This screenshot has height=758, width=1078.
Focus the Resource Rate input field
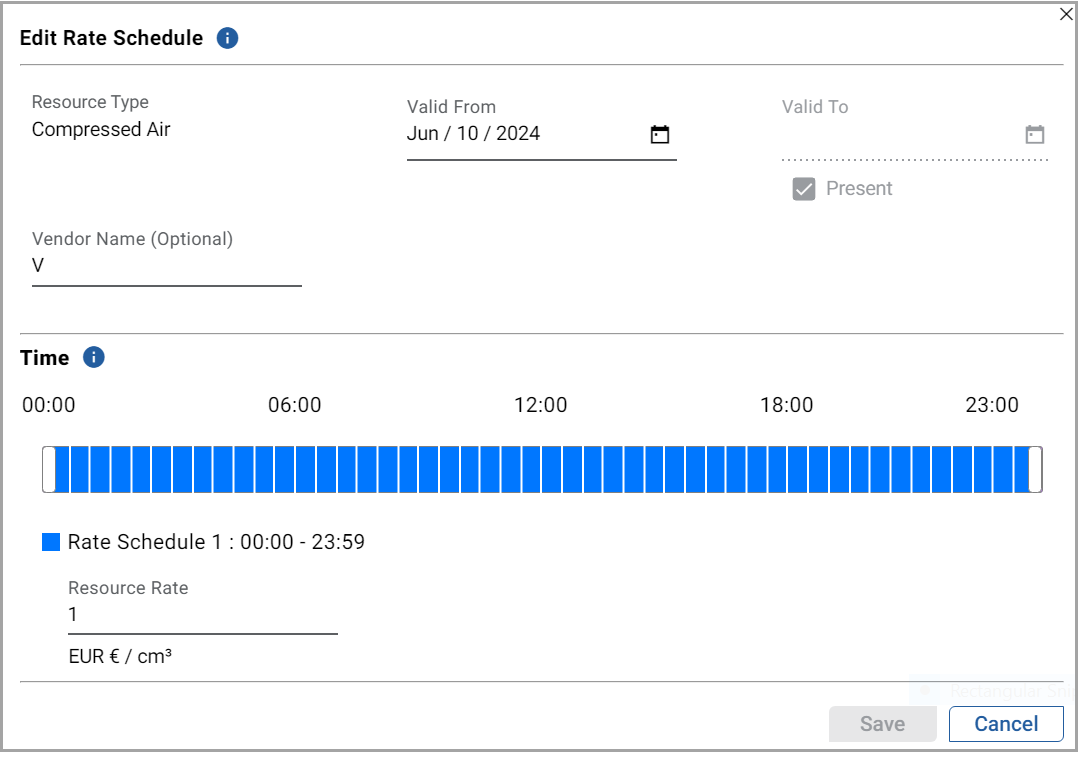click(x=202, y=615)
